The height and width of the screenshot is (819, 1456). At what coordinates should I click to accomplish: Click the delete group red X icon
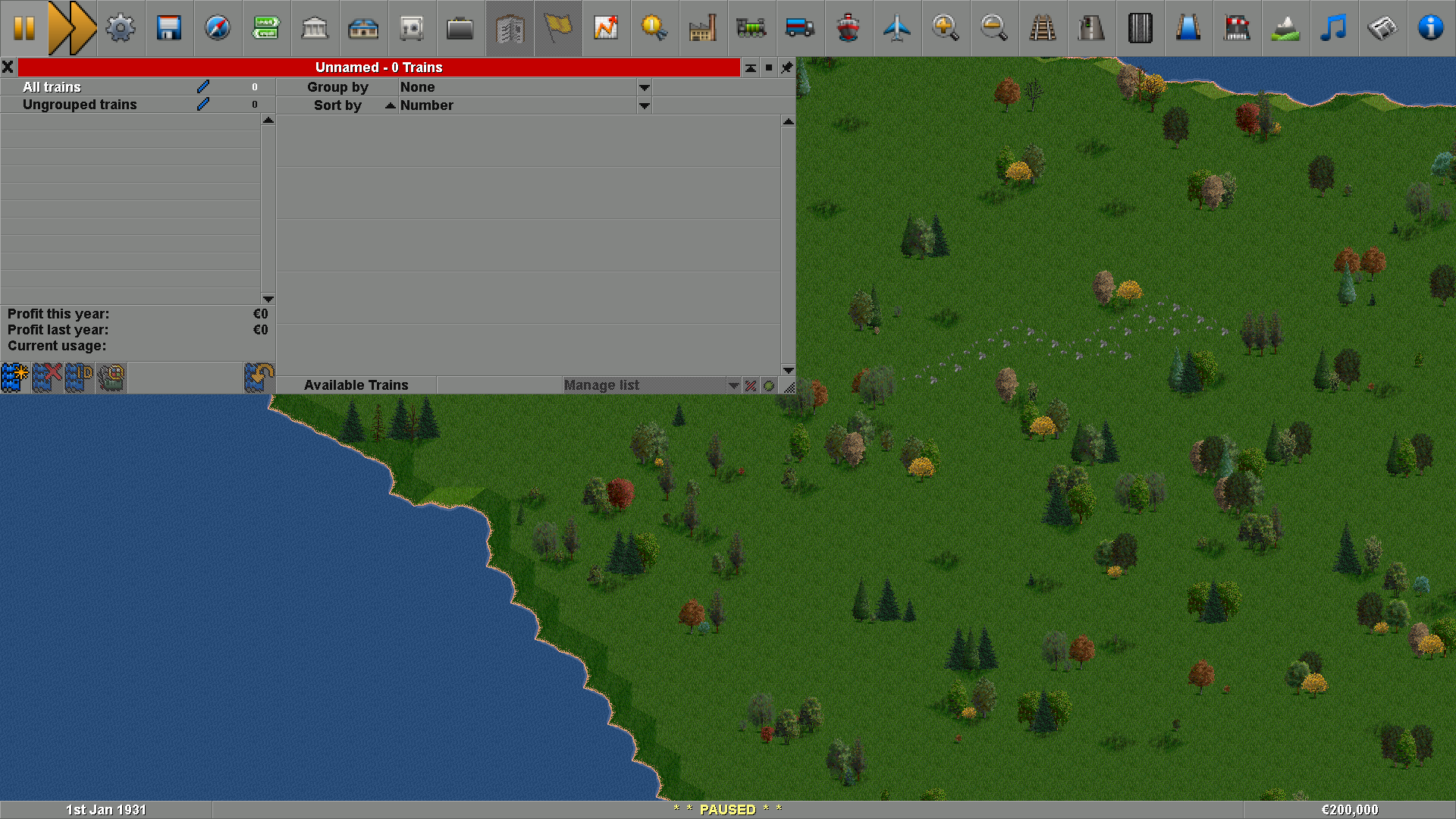tap(47, 377)
